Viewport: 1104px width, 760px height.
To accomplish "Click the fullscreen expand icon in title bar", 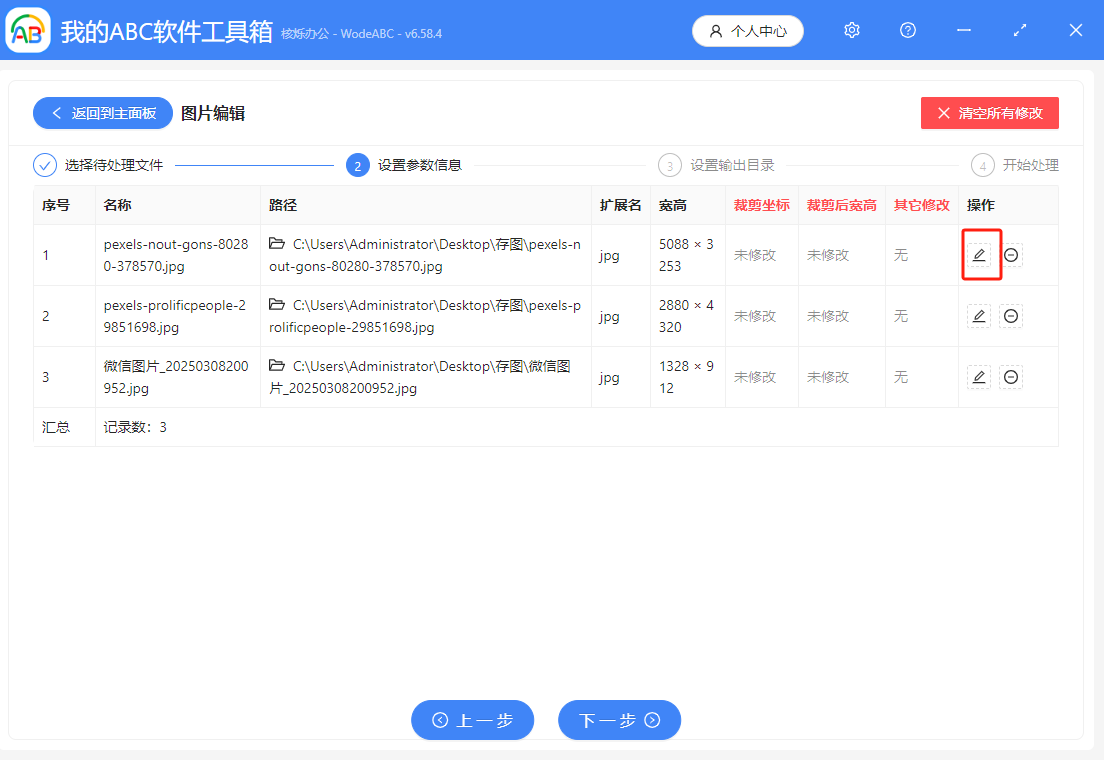I will (x=1020, y=30).
